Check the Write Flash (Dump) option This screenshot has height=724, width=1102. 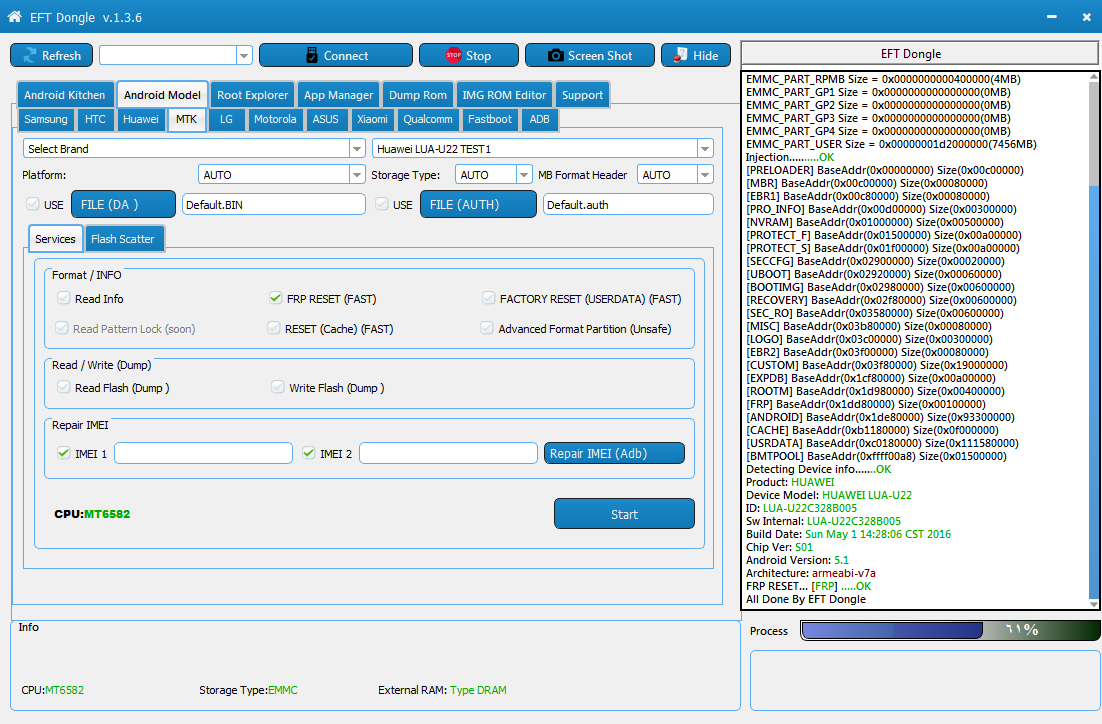point(278,387)
